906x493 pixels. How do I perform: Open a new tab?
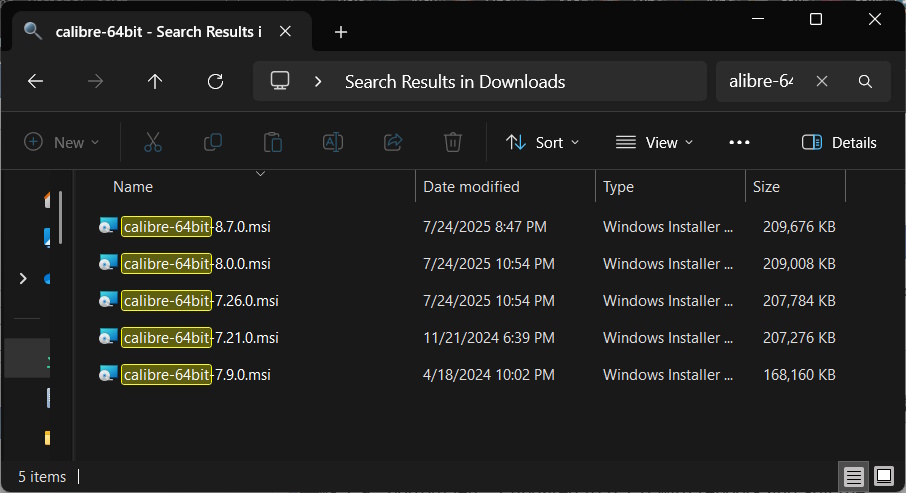tap(341, 32)
